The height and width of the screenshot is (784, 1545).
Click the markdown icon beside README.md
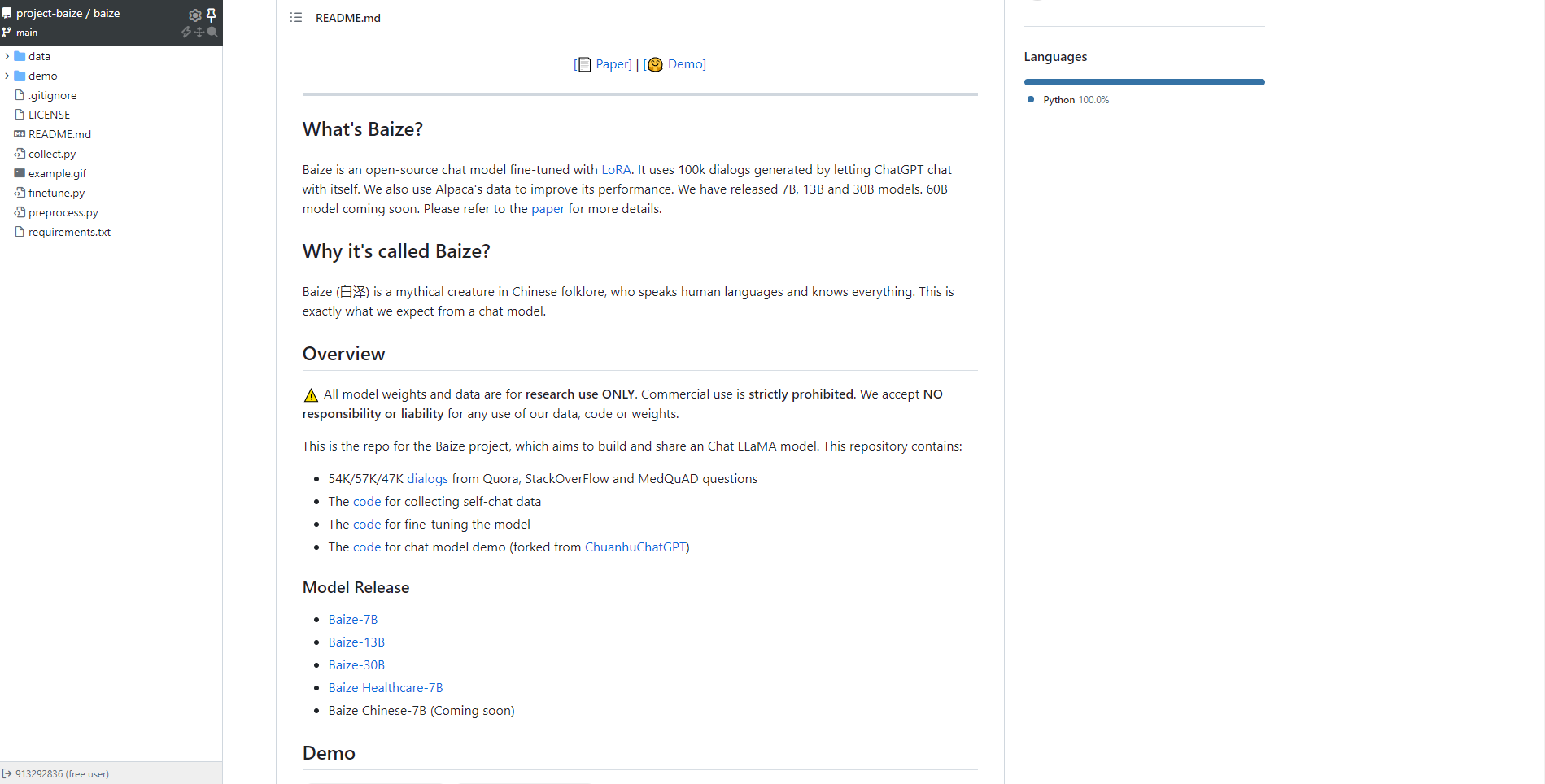(20, 134)
